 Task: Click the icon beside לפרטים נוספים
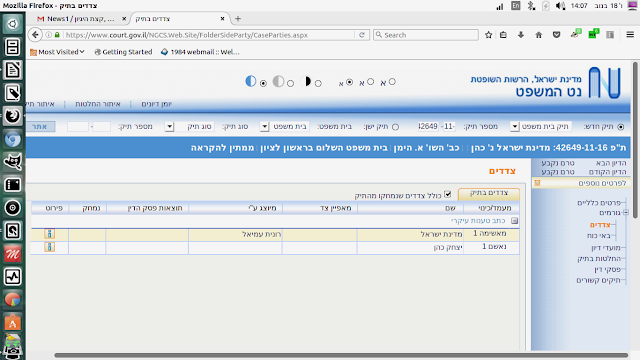pos(537,183)
